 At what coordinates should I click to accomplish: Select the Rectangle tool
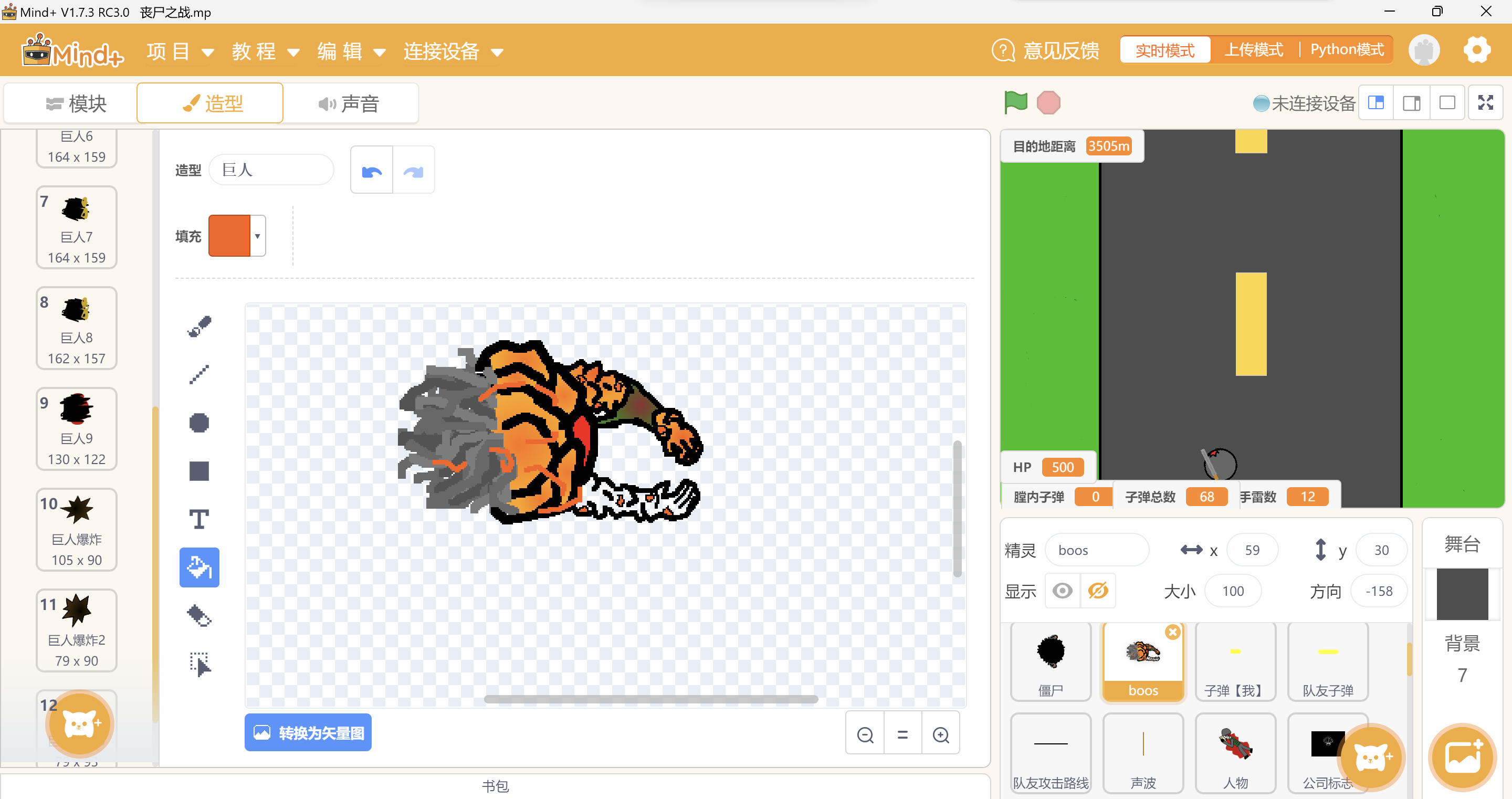[x=199, y=471]
